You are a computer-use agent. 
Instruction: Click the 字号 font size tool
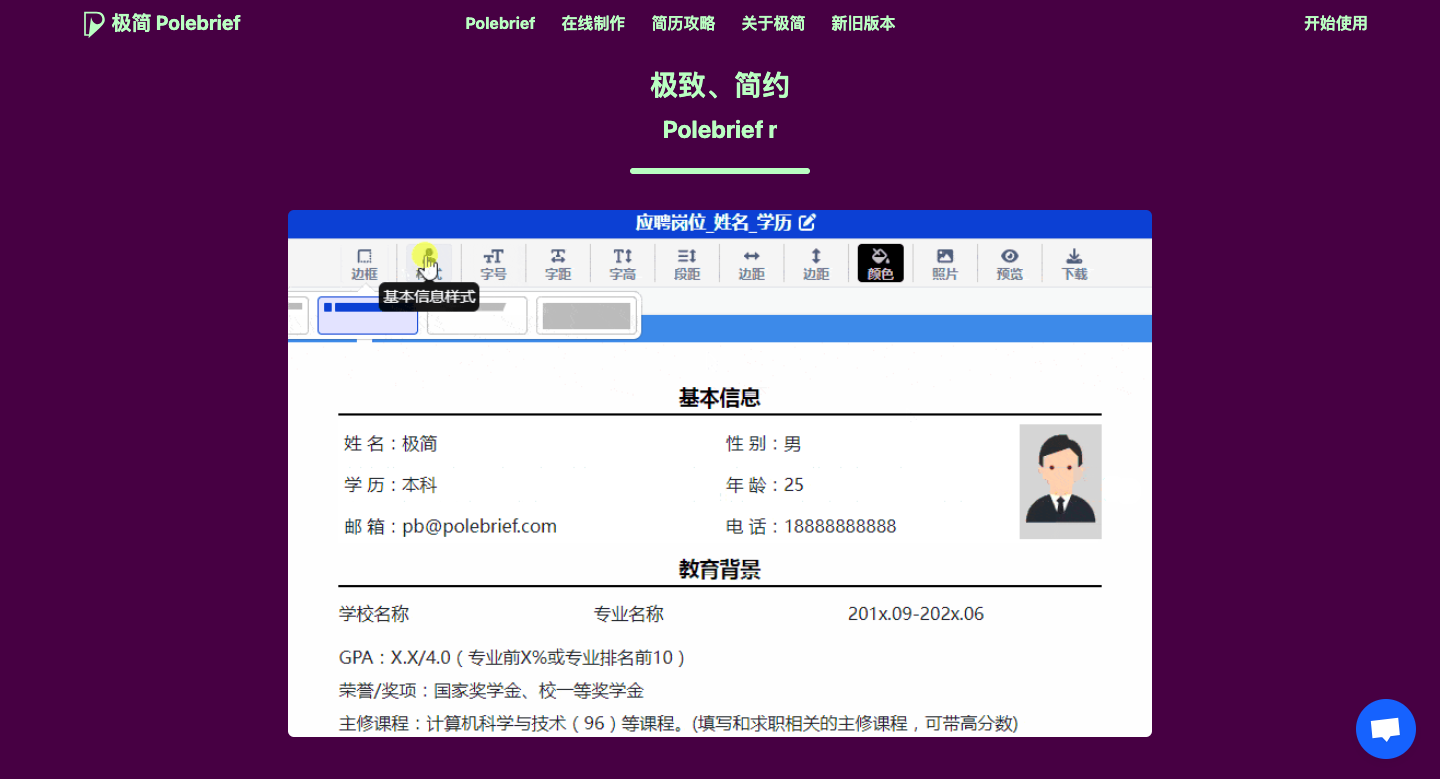click(493, 262)
